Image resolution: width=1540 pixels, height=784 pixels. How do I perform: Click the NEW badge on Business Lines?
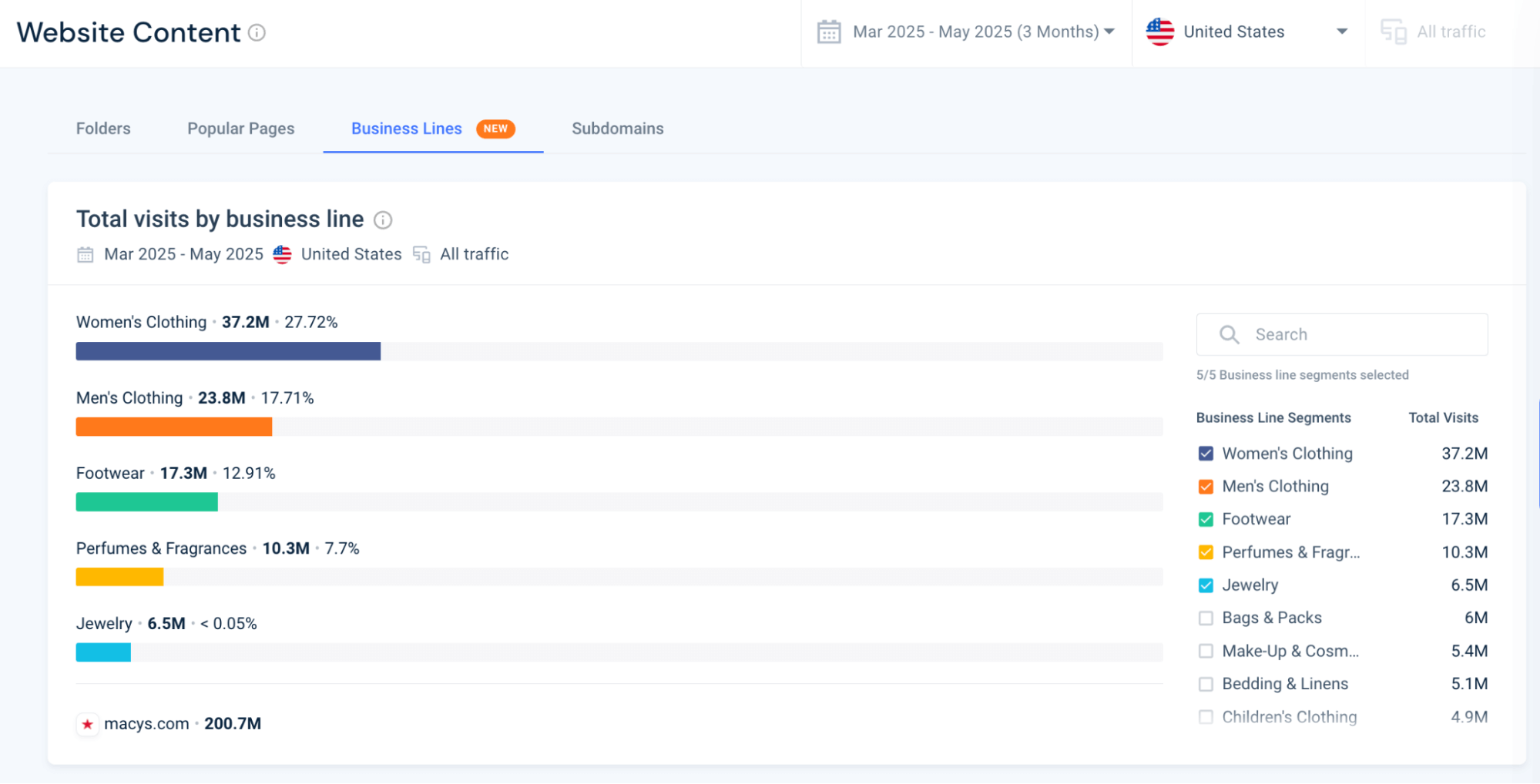pos(495,129)
